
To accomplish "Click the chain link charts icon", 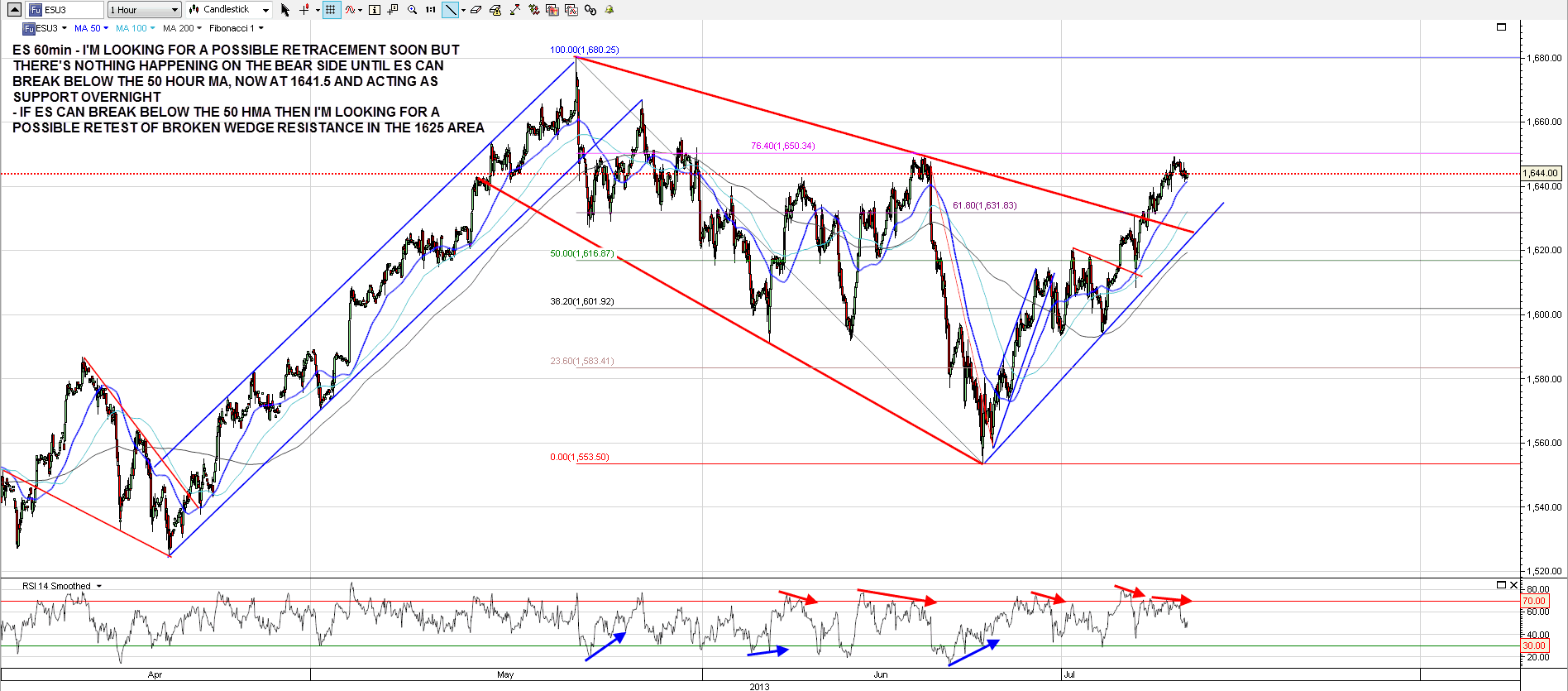I will click(x=590, y=10).
